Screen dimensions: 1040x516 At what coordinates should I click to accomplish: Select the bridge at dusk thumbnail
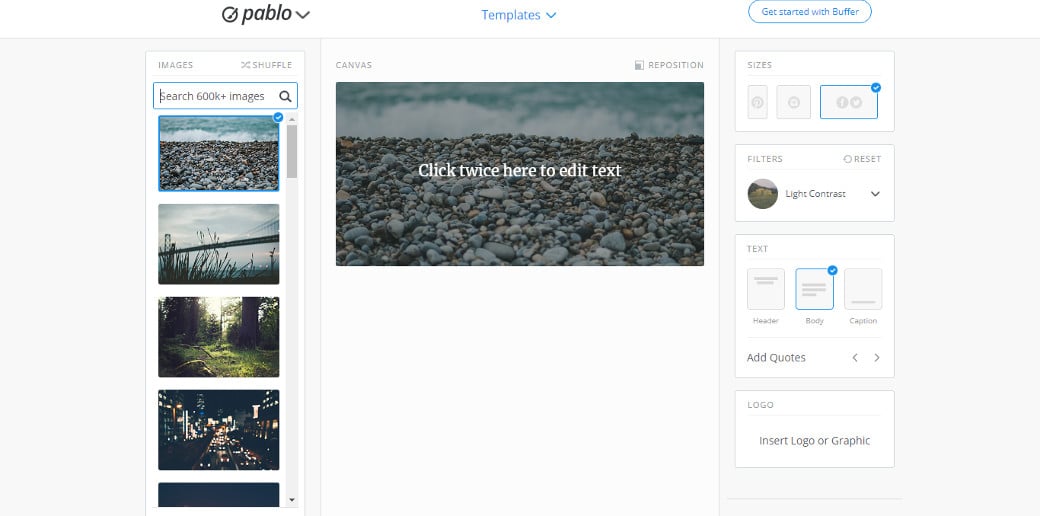[x=218, y=244]
